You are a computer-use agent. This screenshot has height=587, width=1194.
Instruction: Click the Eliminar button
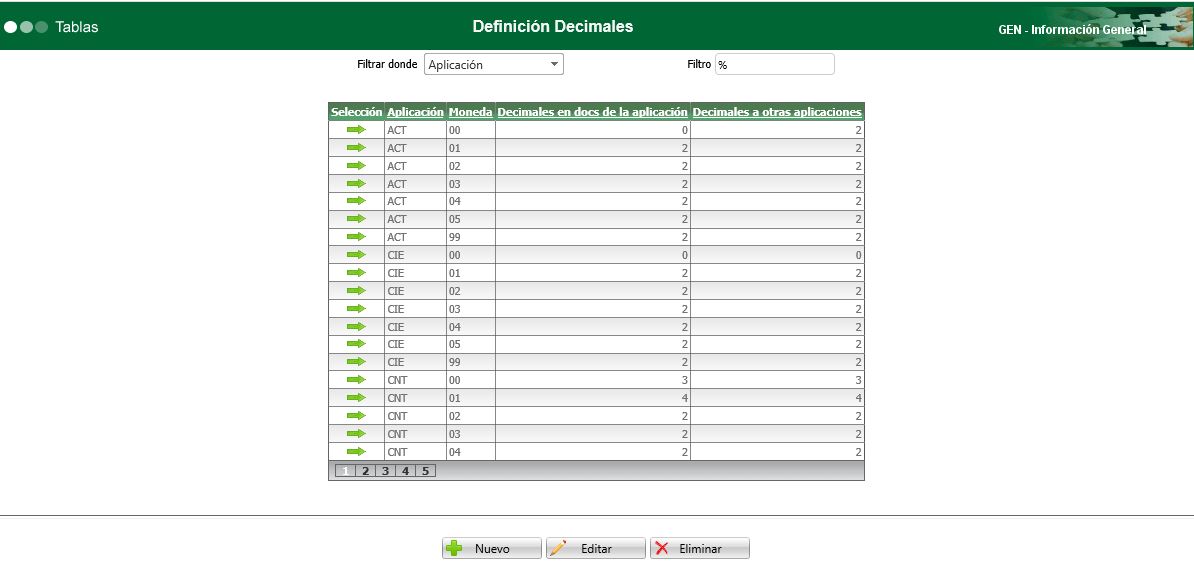pyautogui.click(x=700, y=549)
